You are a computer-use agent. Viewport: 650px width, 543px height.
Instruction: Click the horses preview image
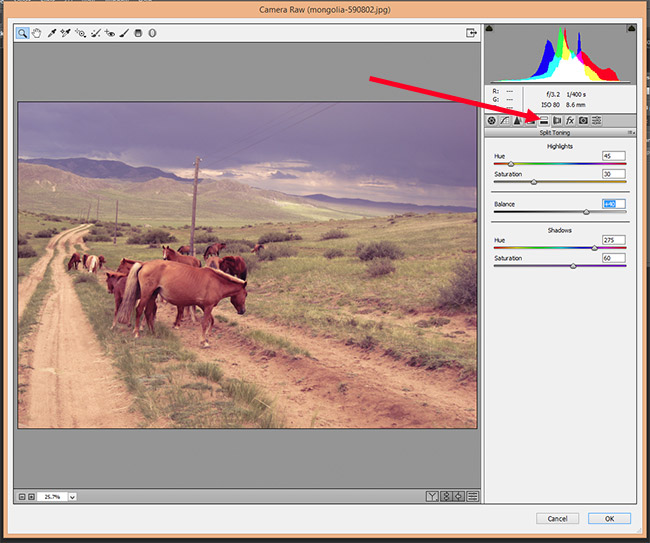(247, 265)
